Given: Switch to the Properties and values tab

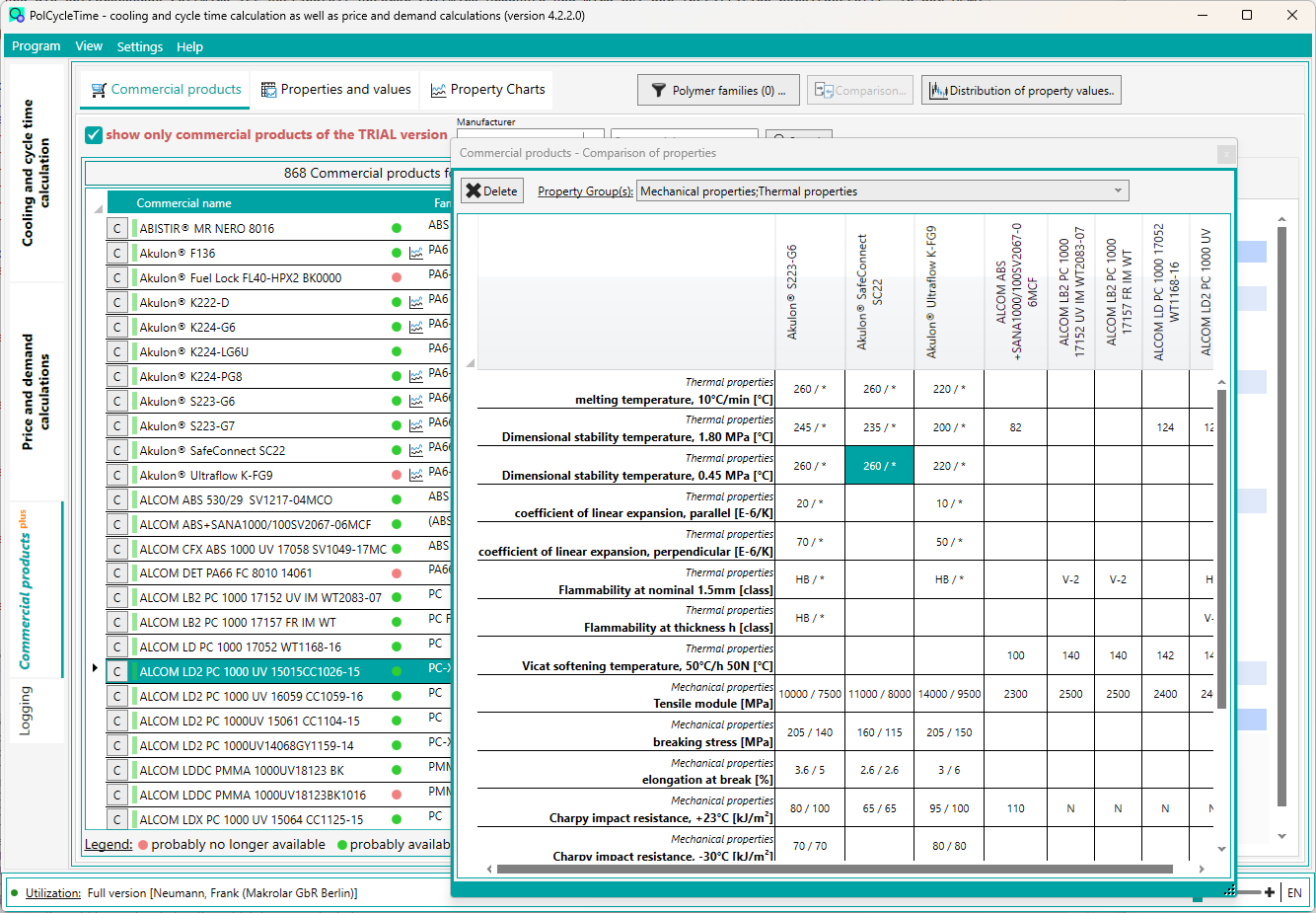Looking at the screenshot, I should [x=335, y=90].
